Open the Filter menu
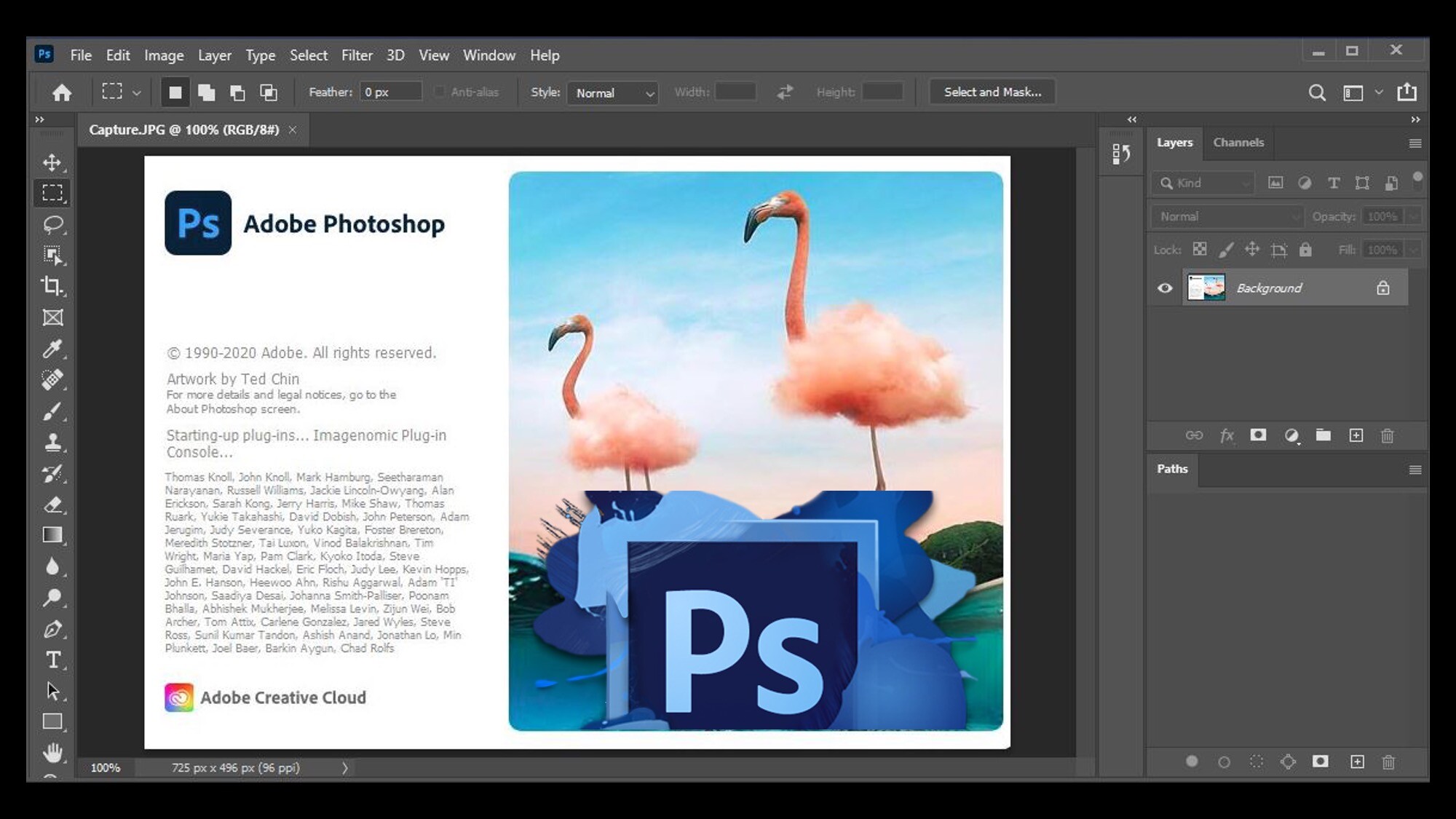 [356, 55]
